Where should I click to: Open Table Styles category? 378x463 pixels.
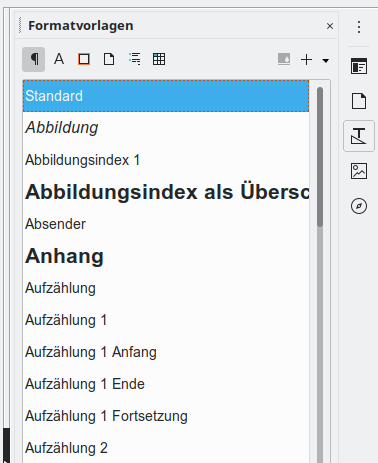click(x=159, y=59)
